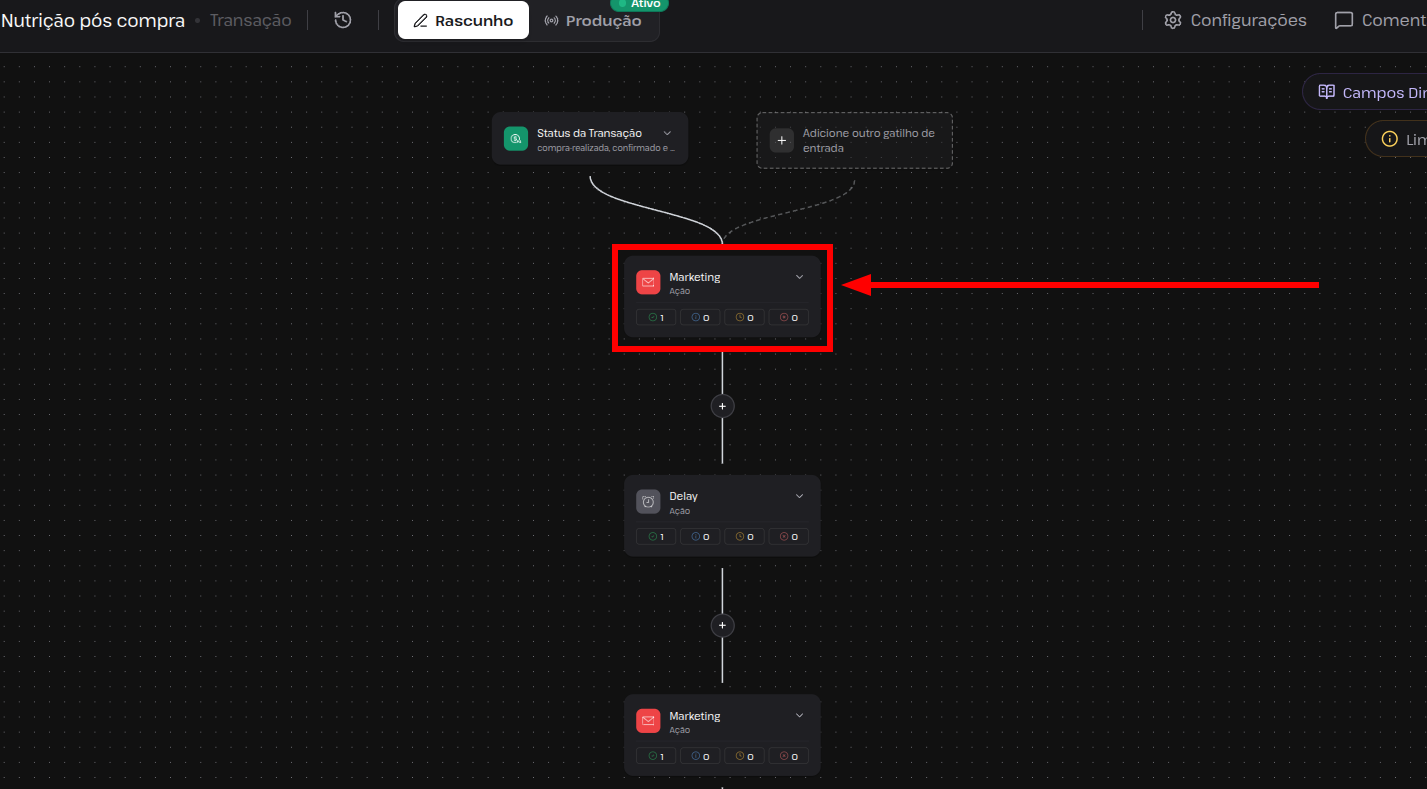The width and height of the screenshot is (1427, 789).
Task: Add step between top Marketing and Delay
Action: click(722, 406)
